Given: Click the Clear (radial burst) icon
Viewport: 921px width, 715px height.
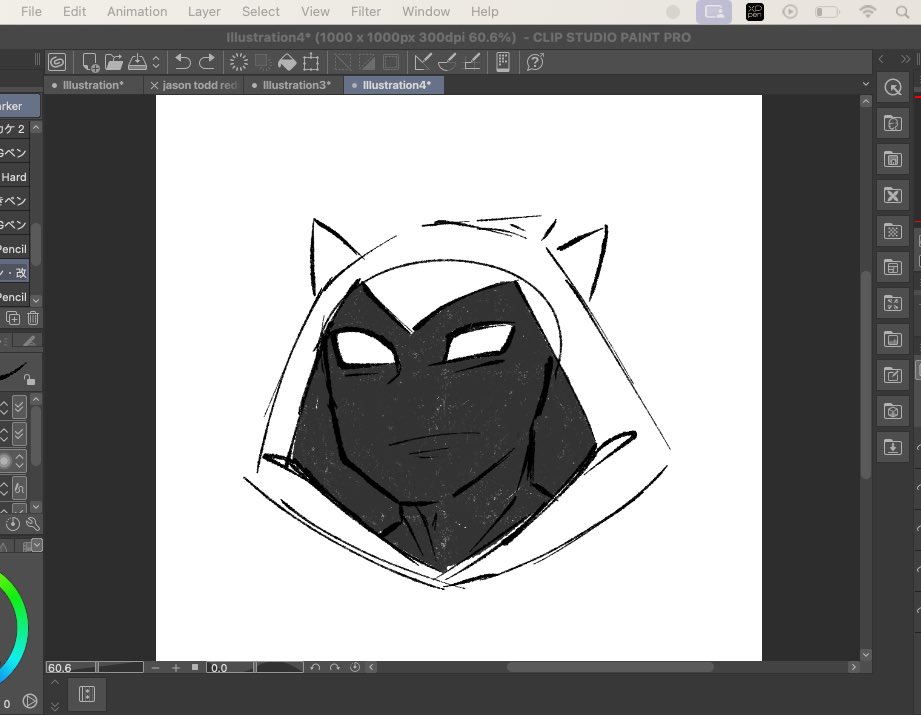Looking at the screenshot, I should coord(238,62).
